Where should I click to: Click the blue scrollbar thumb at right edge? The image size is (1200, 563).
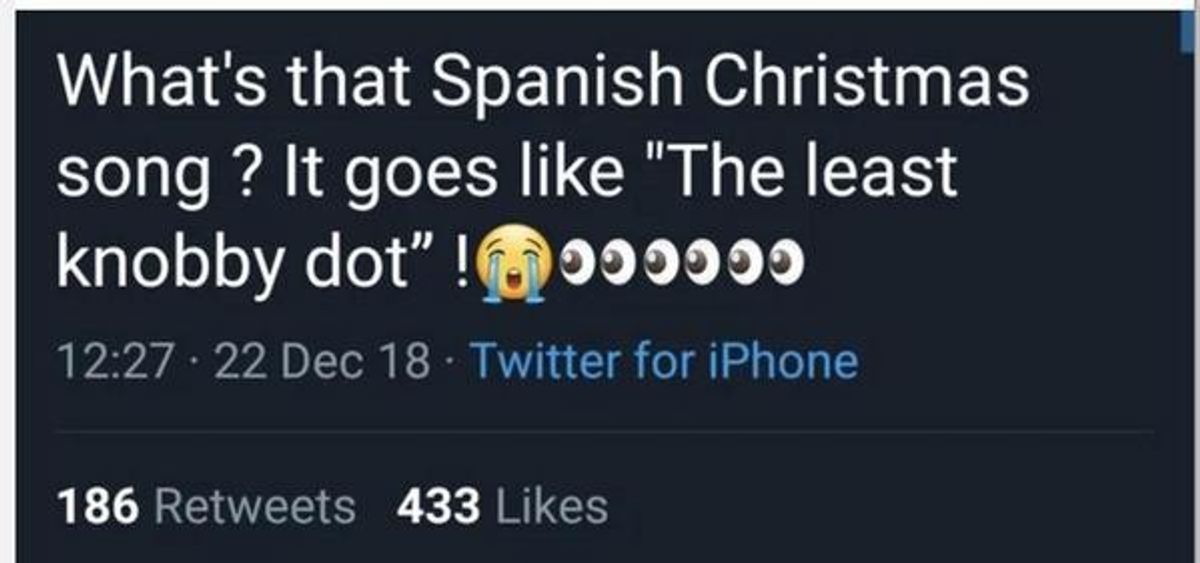[1189, 40]
